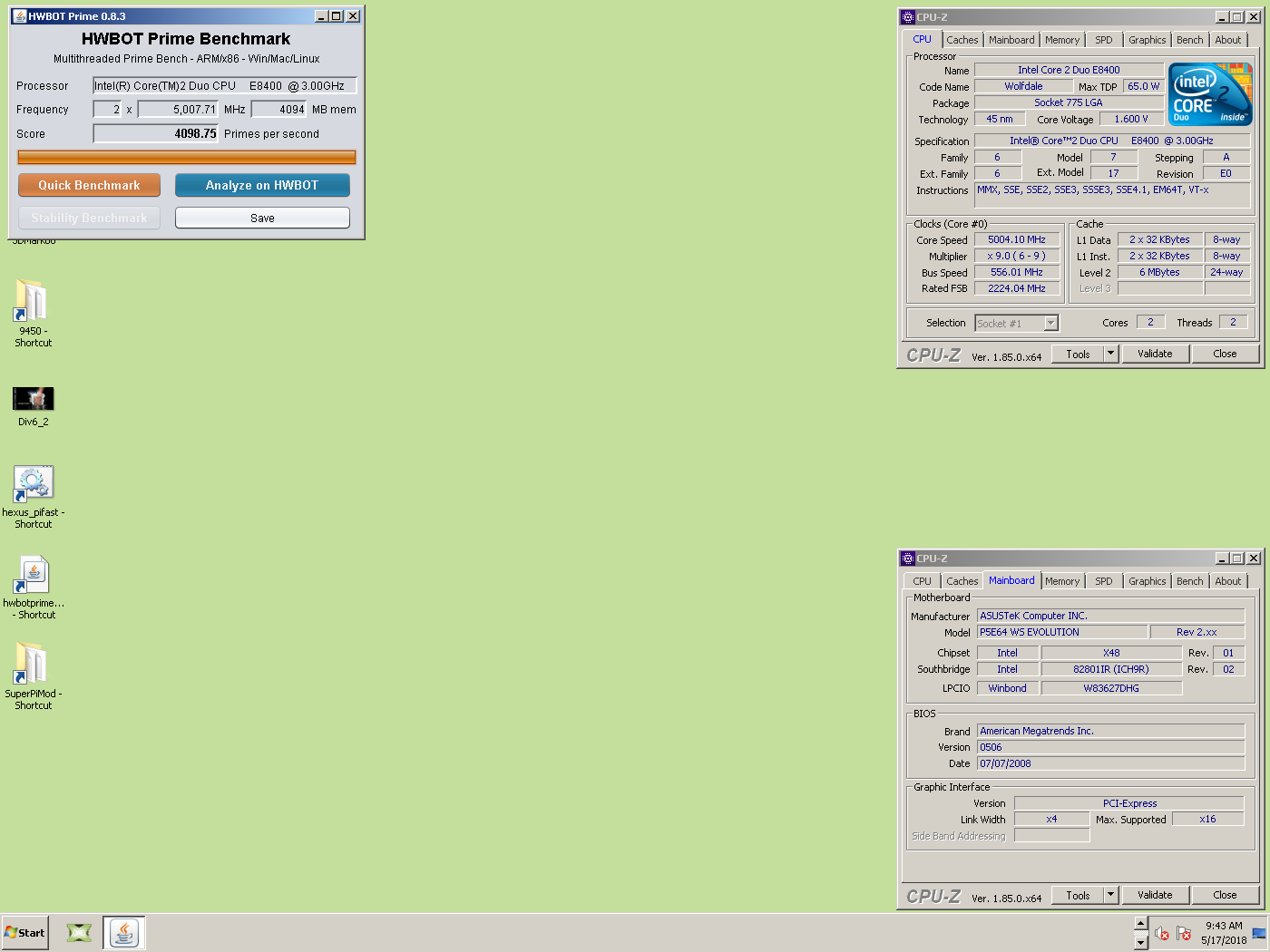This screenshot has width=1270, height=952.
Task: Click the top CPU-Z window title icon
Action: pos(908,17)
